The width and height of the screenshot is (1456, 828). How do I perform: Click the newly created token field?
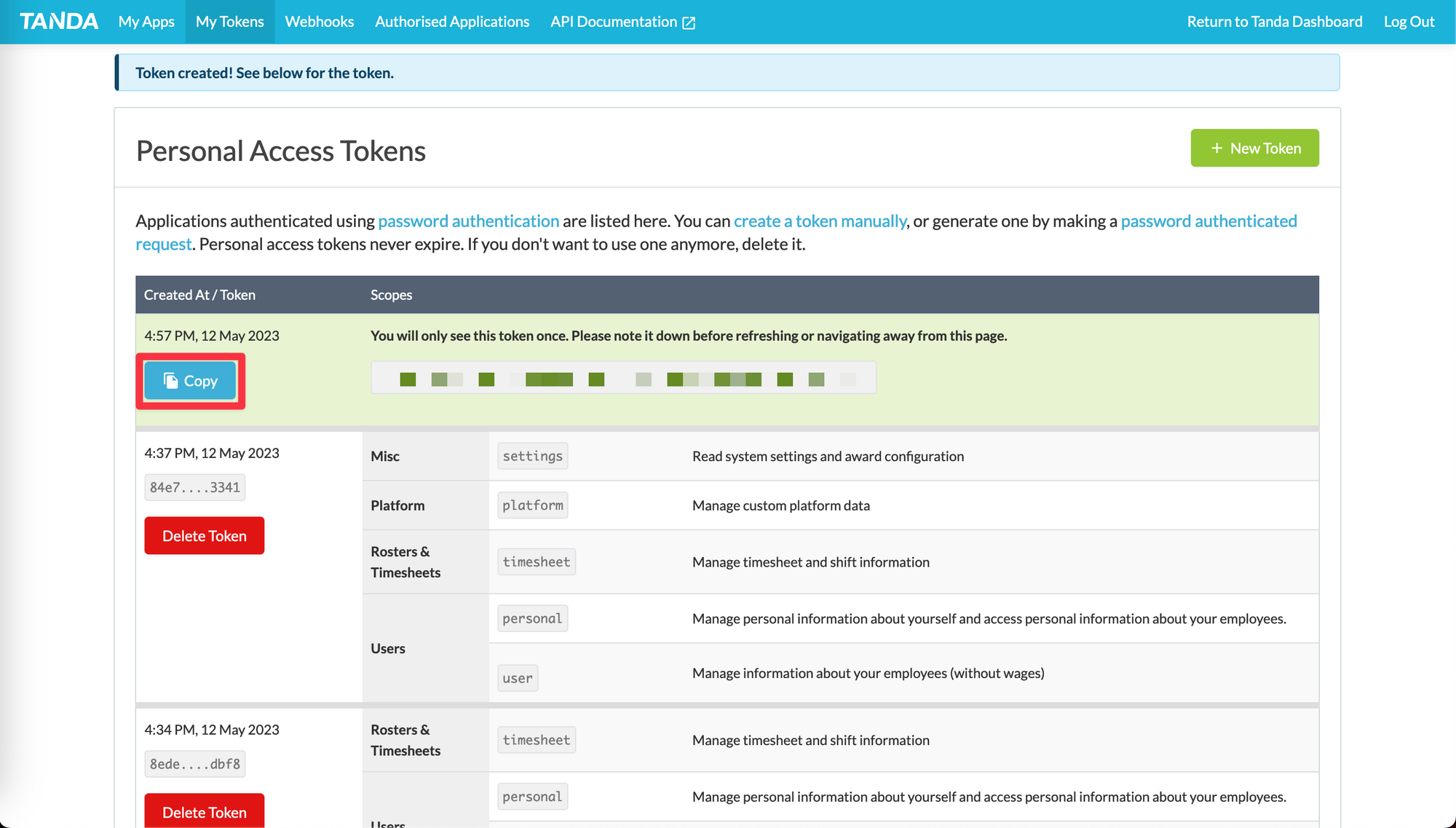click(x=623, y=378)
